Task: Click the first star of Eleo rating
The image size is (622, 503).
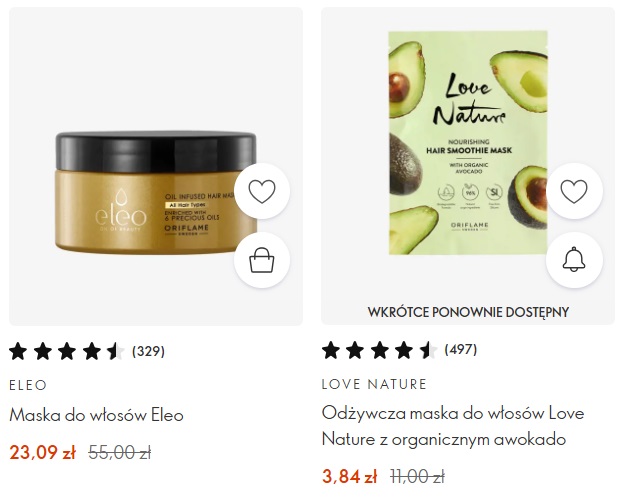Action: pos(18,351)
